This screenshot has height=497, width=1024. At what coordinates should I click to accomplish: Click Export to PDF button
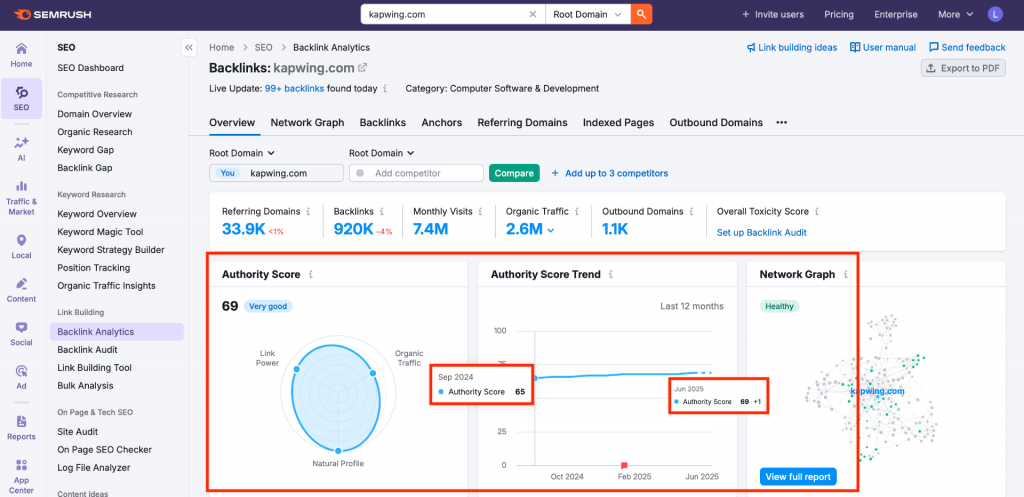tap(963, 68)
